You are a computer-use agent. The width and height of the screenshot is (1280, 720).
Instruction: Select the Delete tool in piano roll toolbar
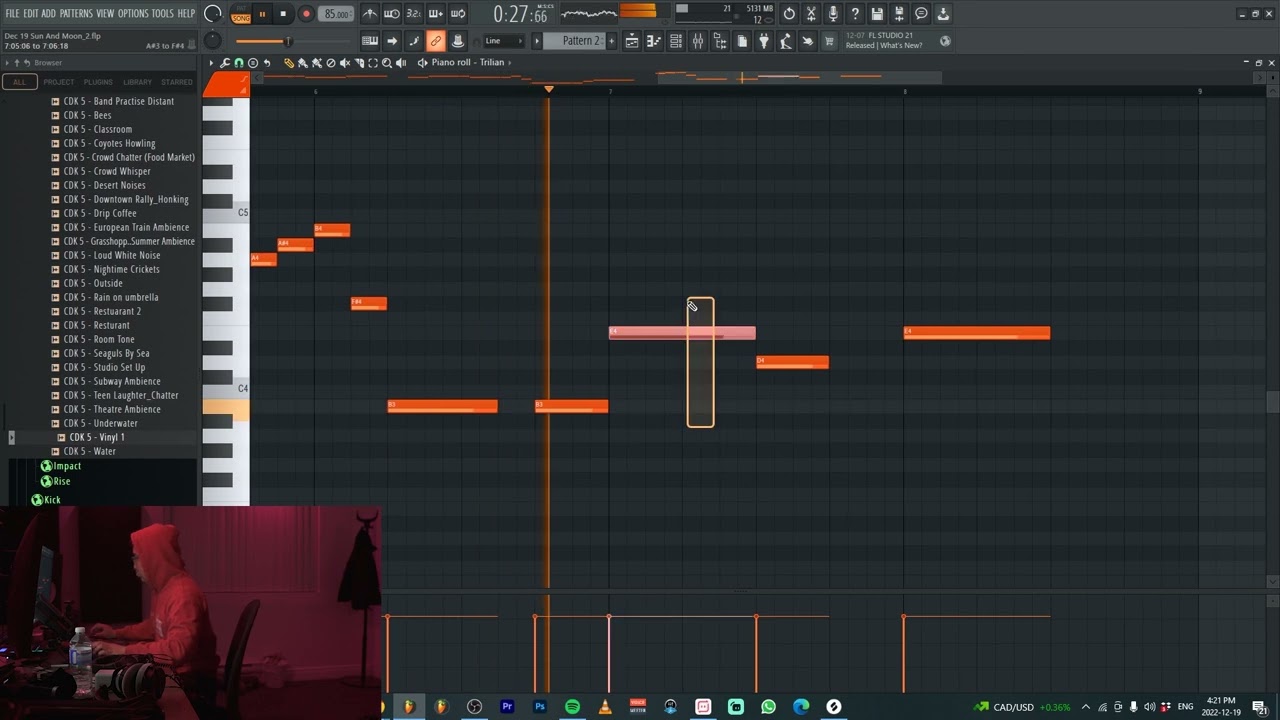point(331,62)
